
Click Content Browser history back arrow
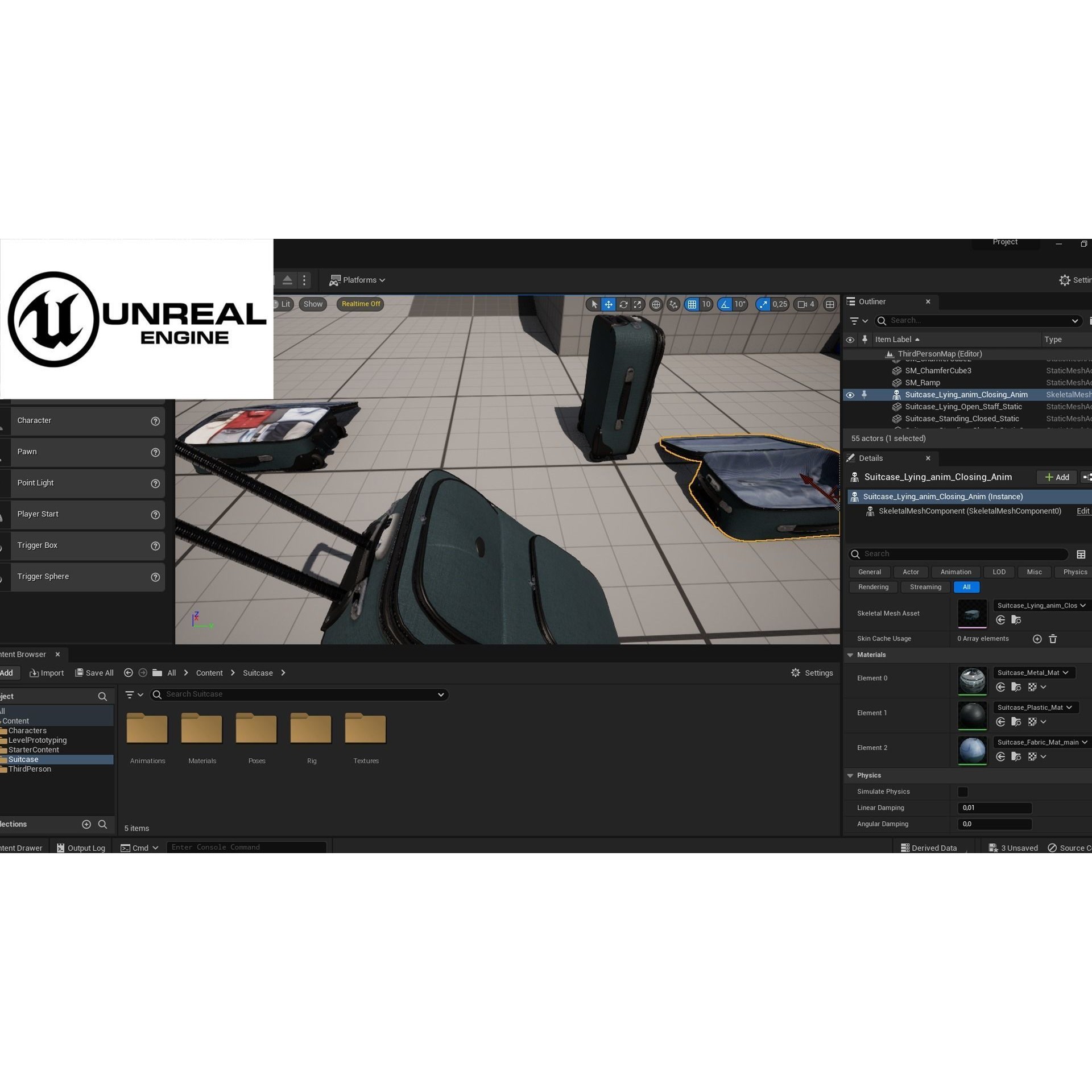129,673
